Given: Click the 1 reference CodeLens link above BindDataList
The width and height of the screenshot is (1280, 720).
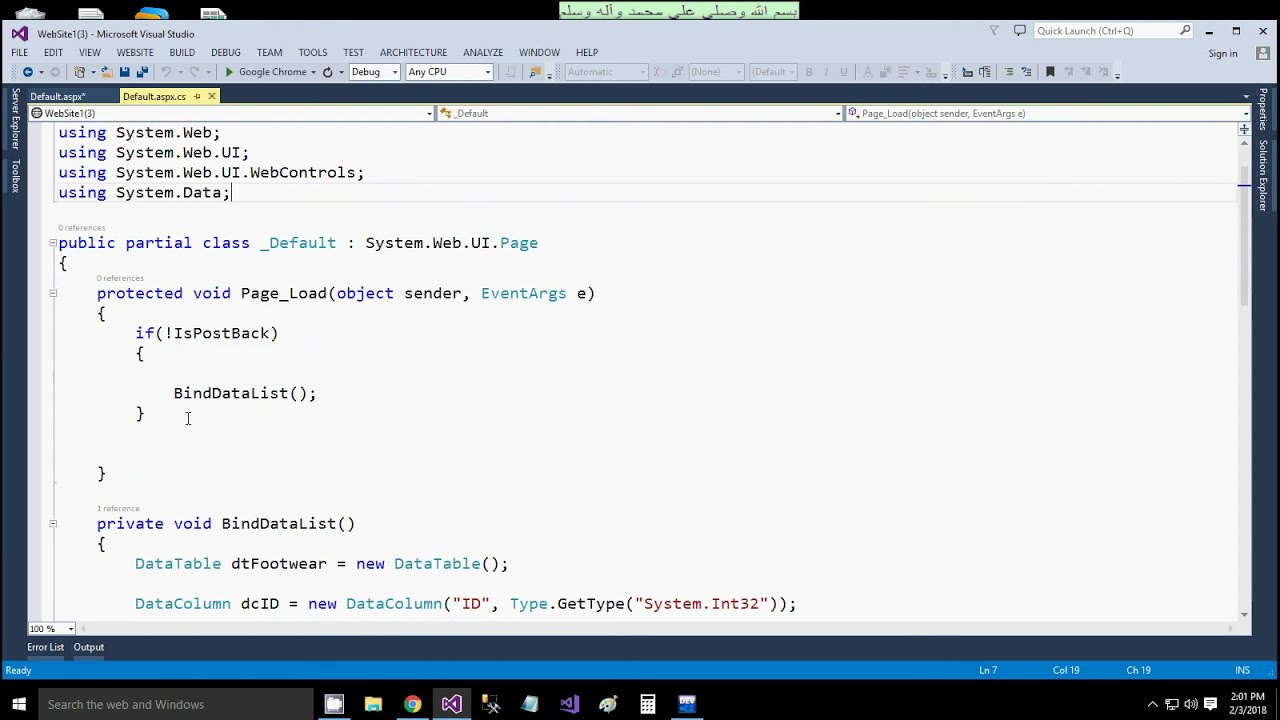Looking at the screenshot, I should point(118,508).
